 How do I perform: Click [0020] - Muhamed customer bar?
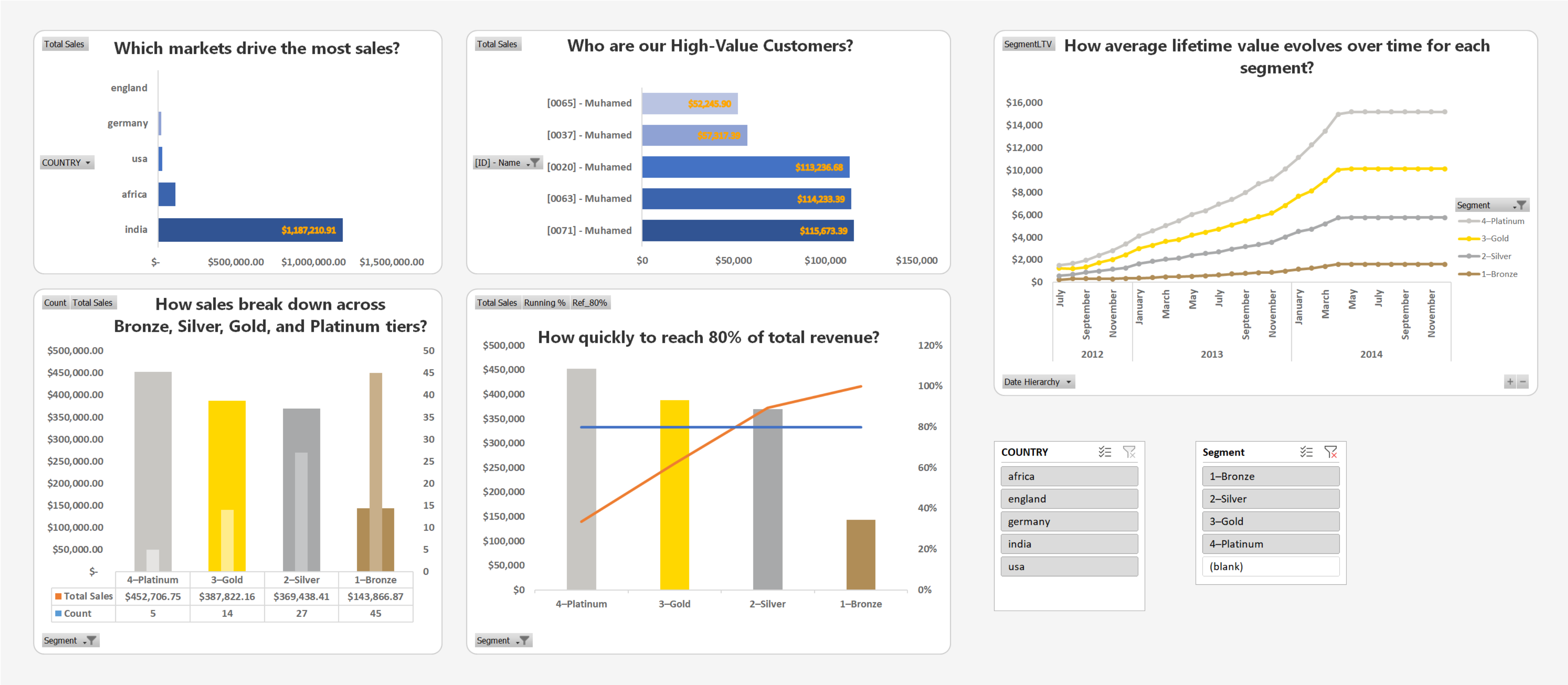(x=746, y=167)
